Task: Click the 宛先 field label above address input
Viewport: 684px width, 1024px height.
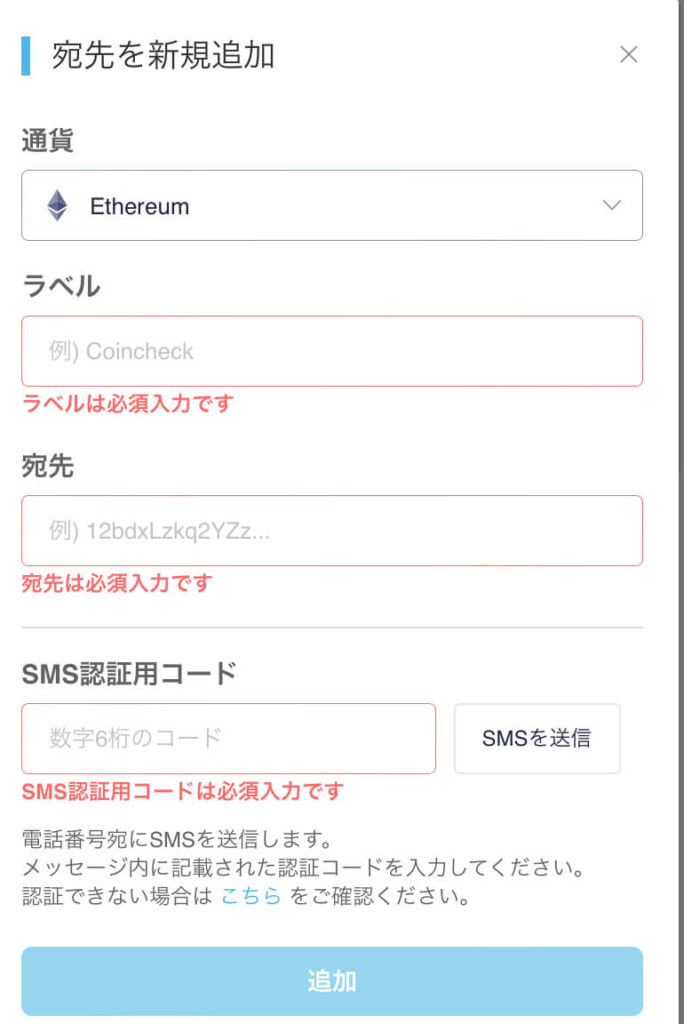Action: point(47,466)
